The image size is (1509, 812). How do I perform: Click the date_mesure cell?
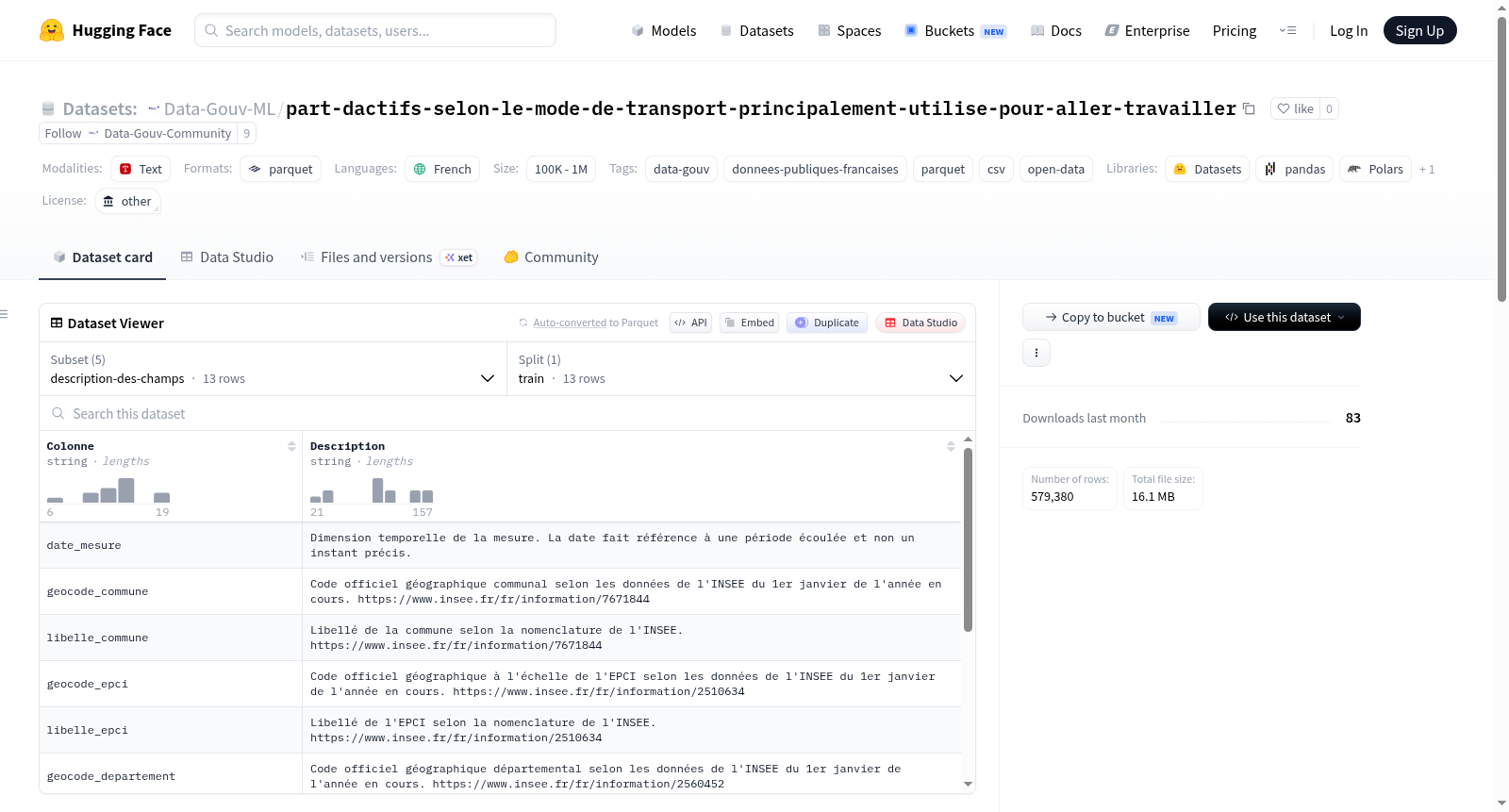[171, 545]
